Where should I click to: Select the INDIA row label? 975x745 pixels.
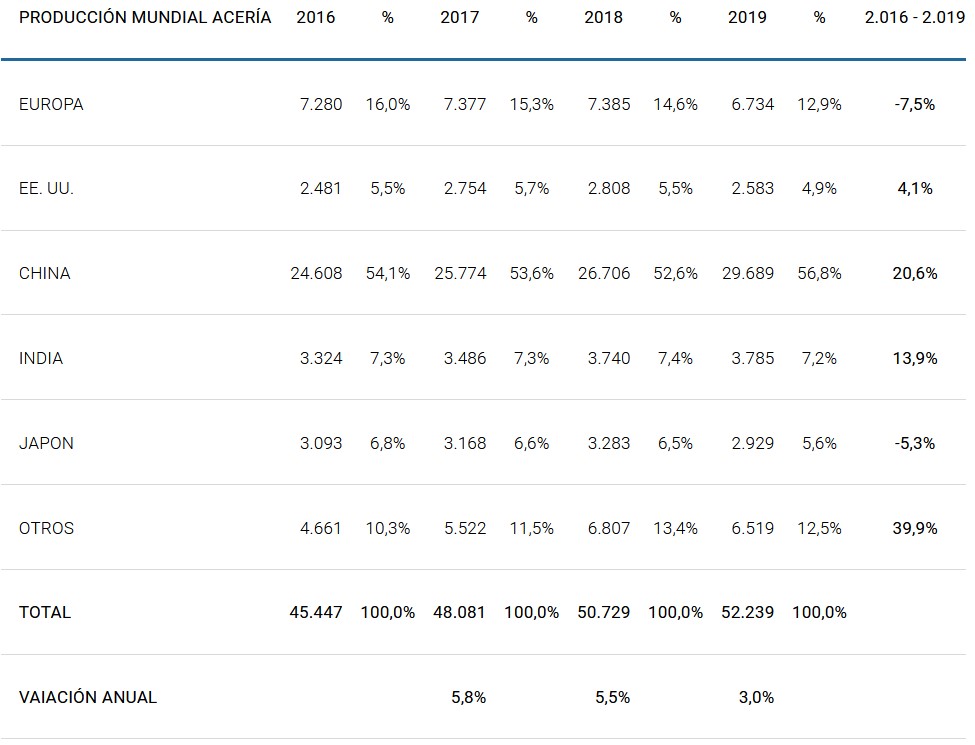point(41,358)
